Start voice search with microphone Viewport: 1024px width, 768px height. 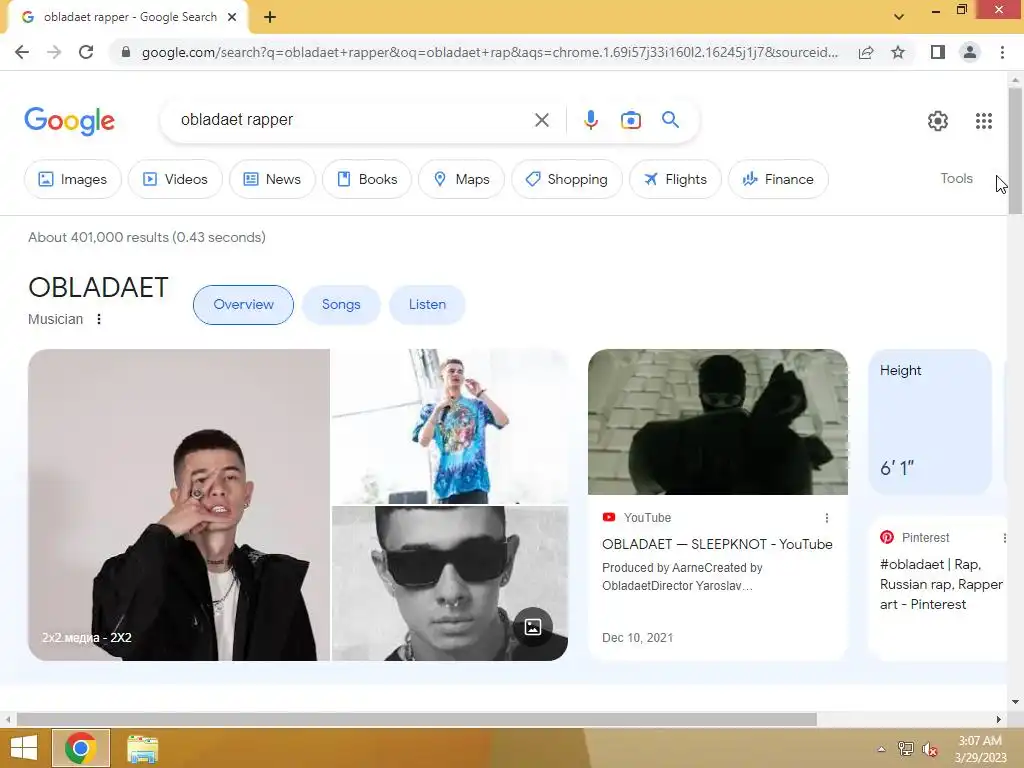(590, 120)
